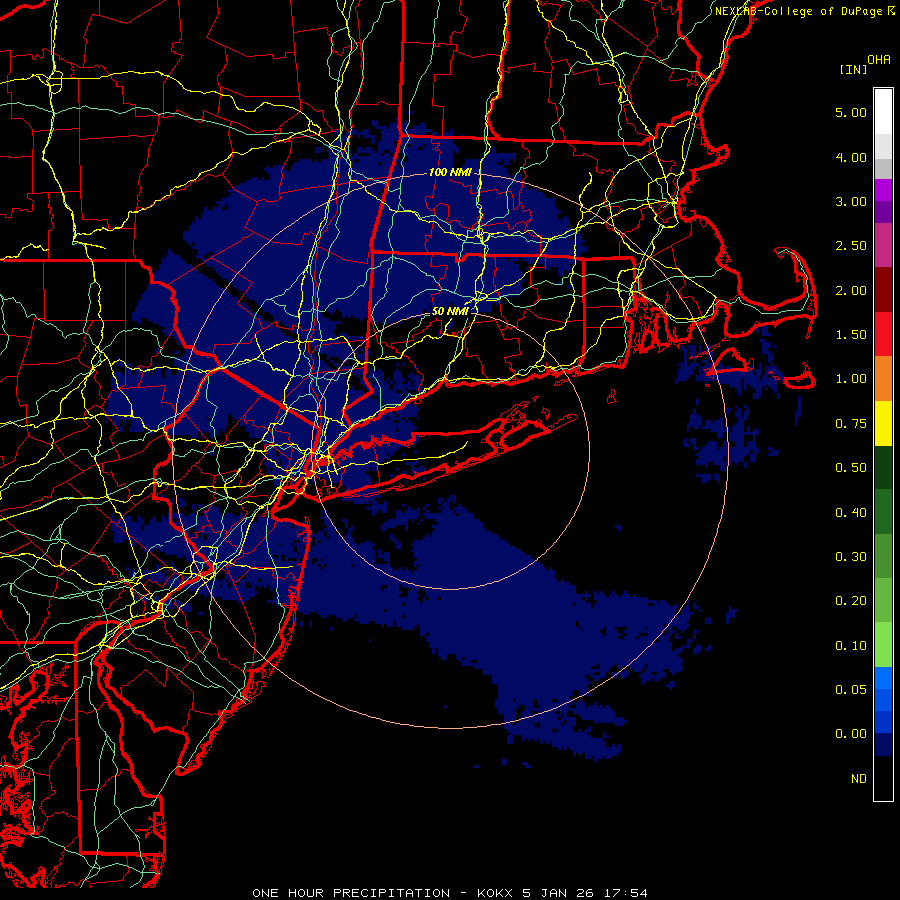This screenshot has width=900, height=900.
Task: Select the pink swatch beside 2.50
Action: tap(883, 246)
